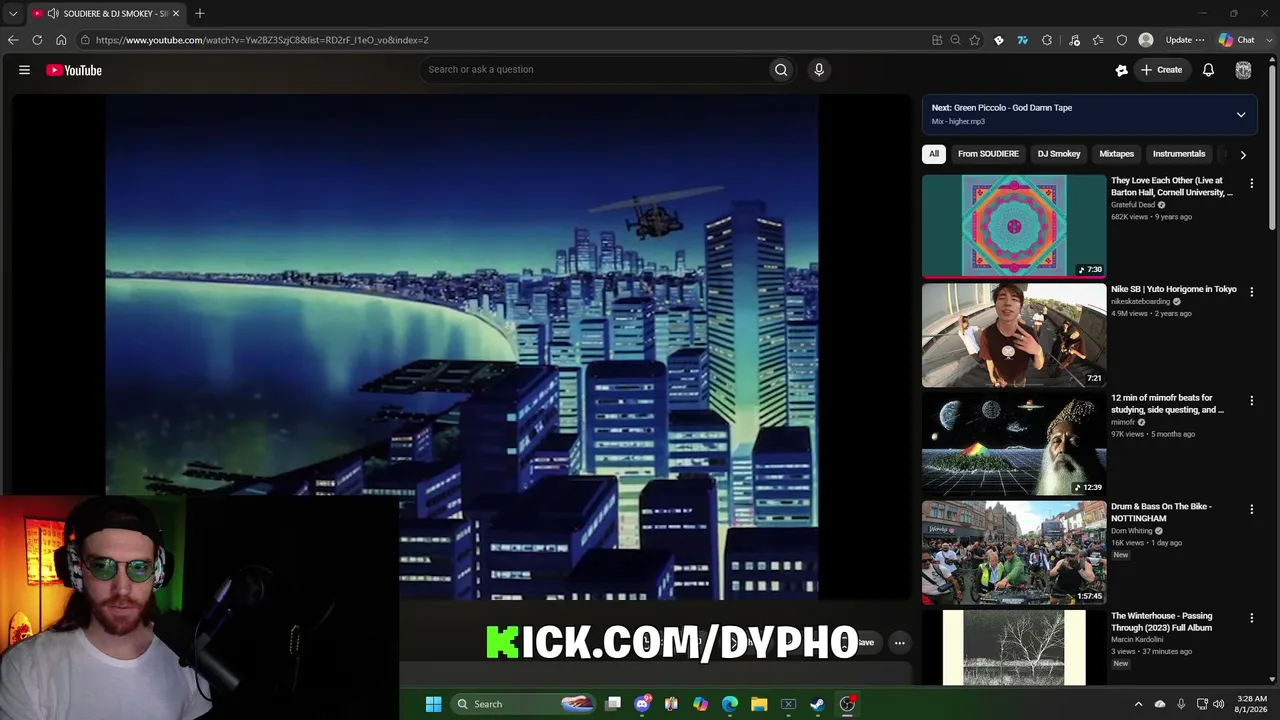This screenshot has width=1280, height=720.
Task: Open options for Drum & Bass video
Action: tap(1251, 509)
